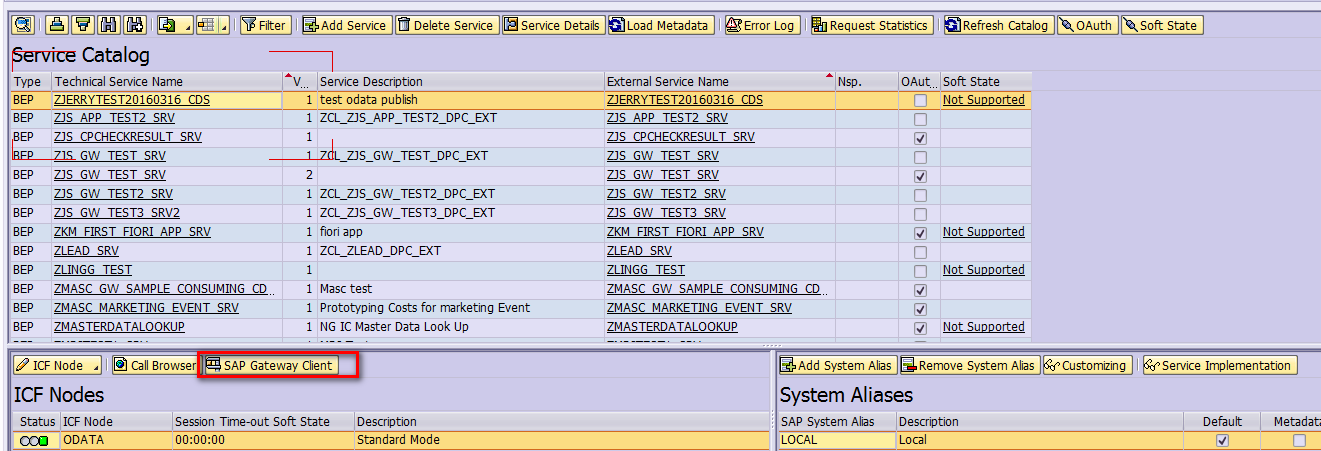Open Service Implementation
The image size is (1321, 451).
(1218, 365)
